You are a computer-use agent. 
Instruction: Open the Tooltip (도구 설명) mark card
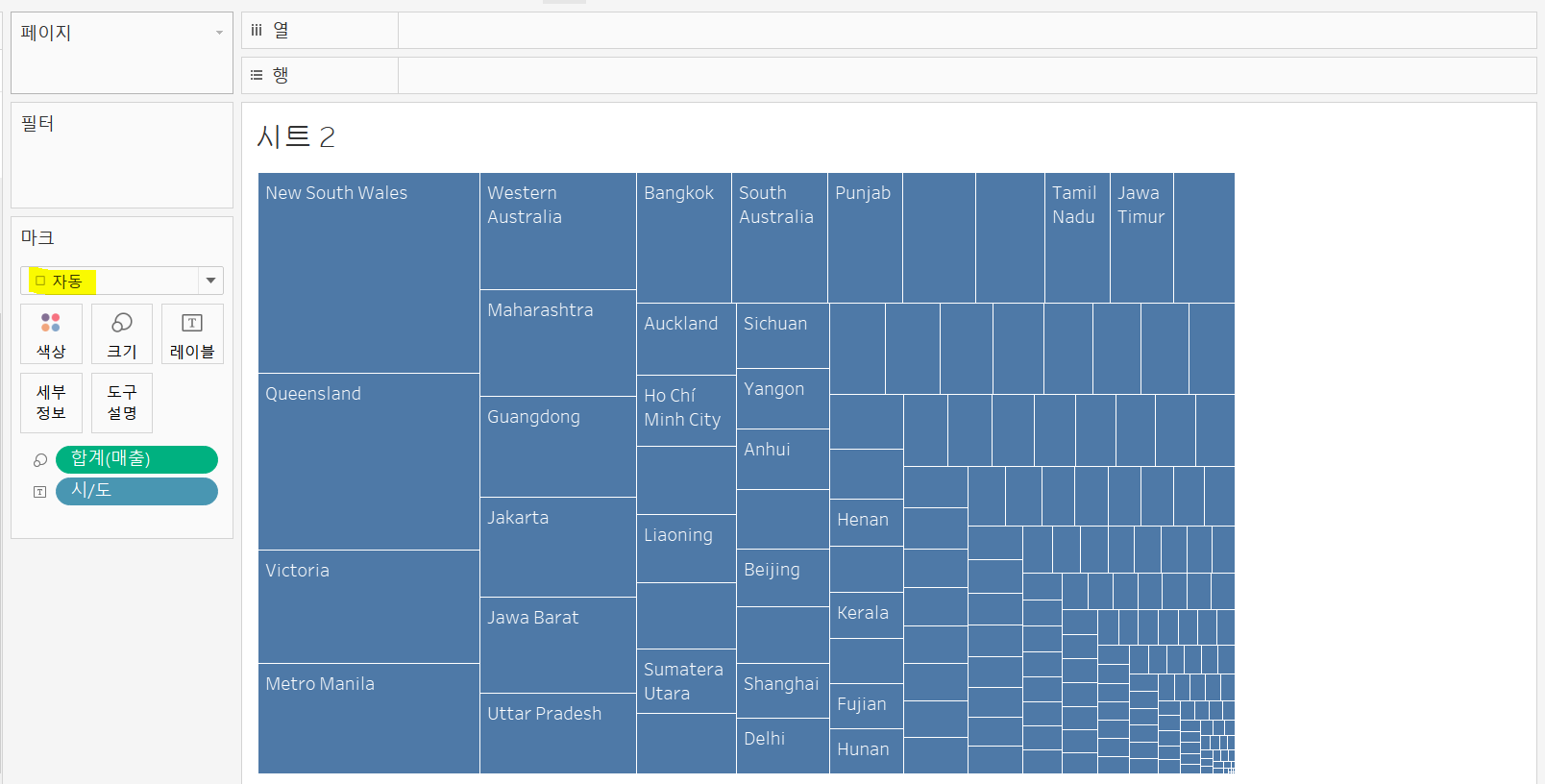tap(122, 403)
